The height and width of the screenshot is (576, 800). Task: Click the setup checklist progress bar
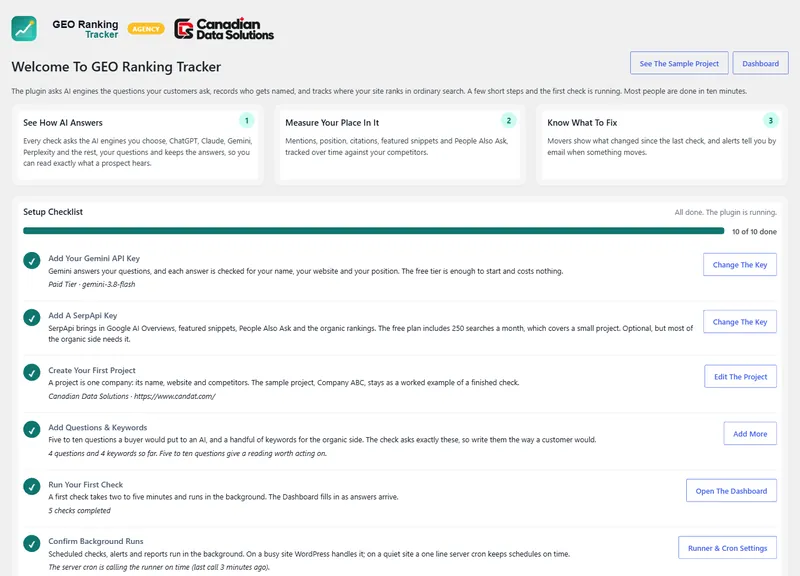[x=373, y=231]
